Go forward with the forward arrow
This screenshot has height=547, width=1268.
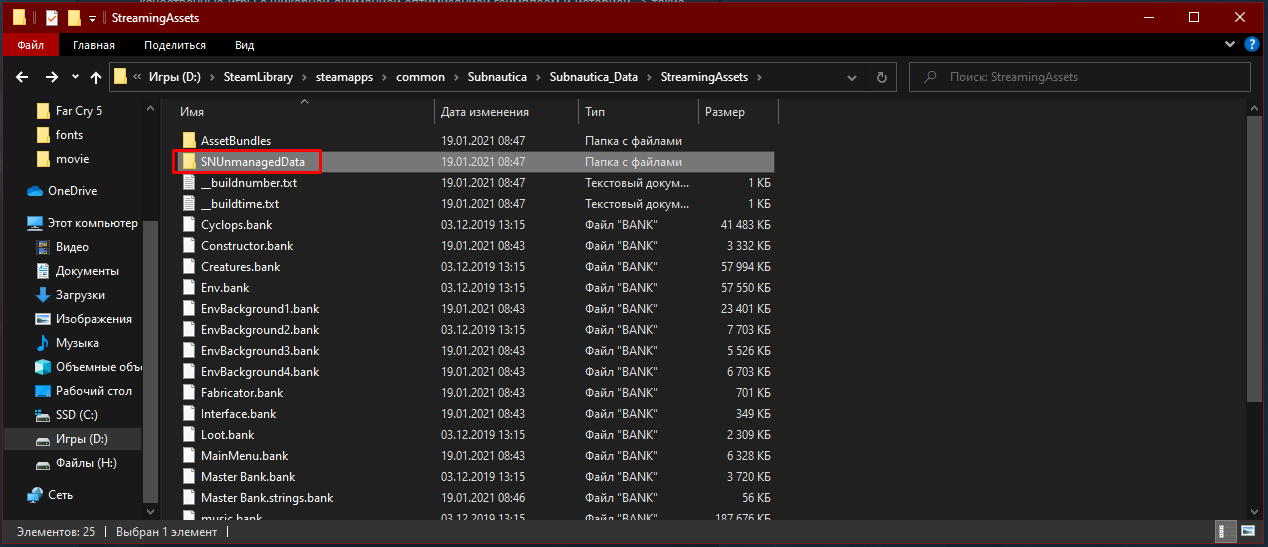tap(51, 77)
